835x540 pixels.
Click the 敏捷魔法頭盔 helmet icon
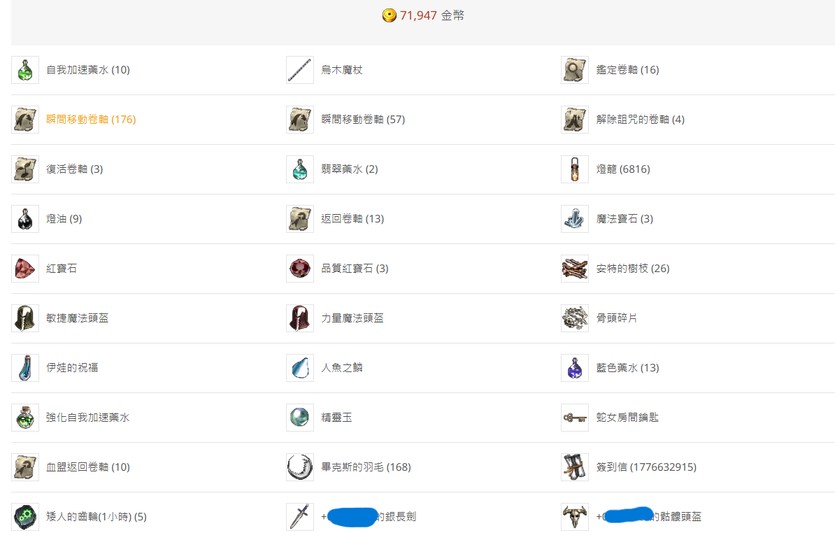click(25, 318)
